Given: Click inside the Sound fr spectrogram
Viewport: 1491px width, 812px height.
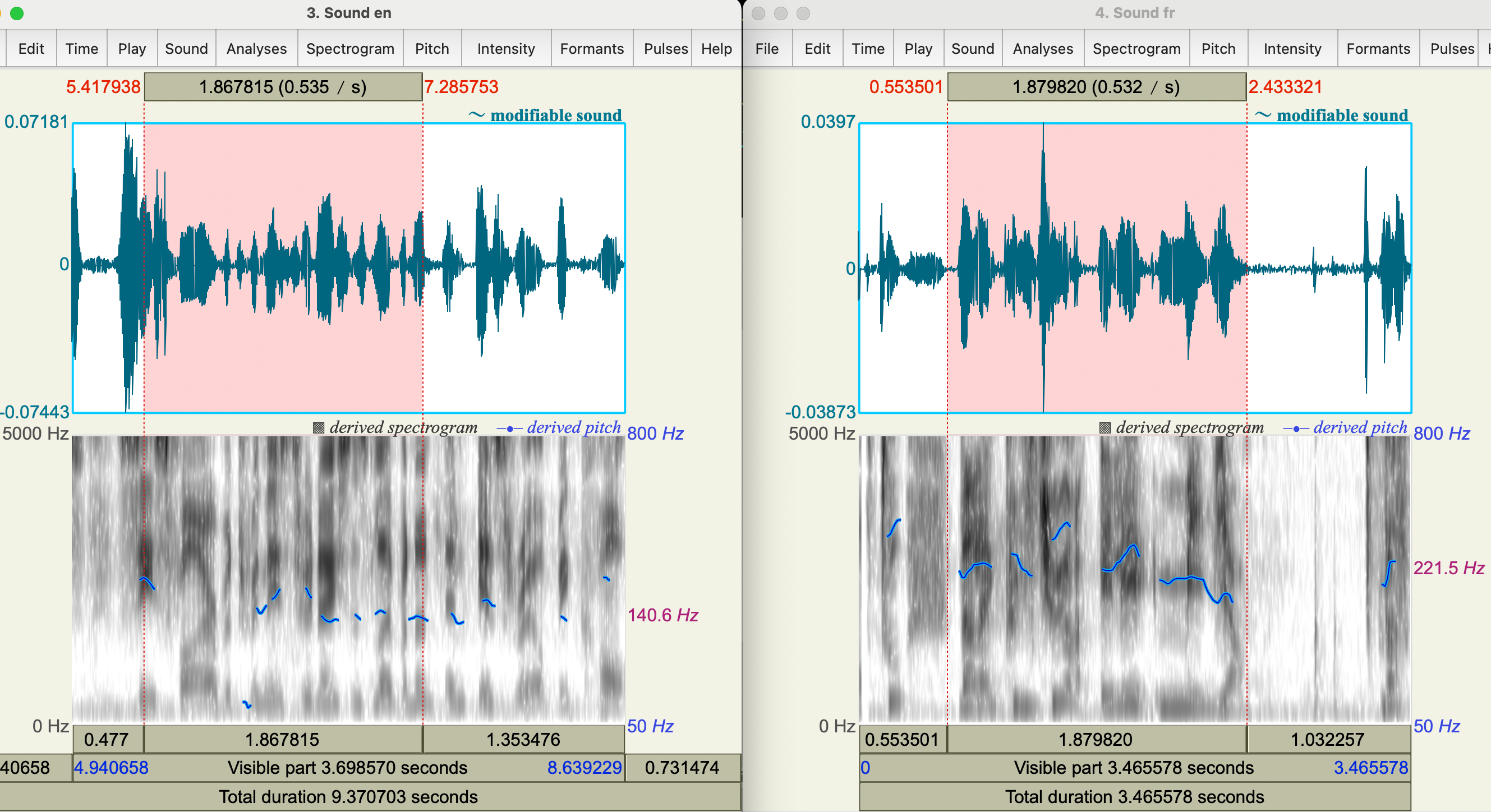Looking at the screenshot, I should tap(1135, 579).
